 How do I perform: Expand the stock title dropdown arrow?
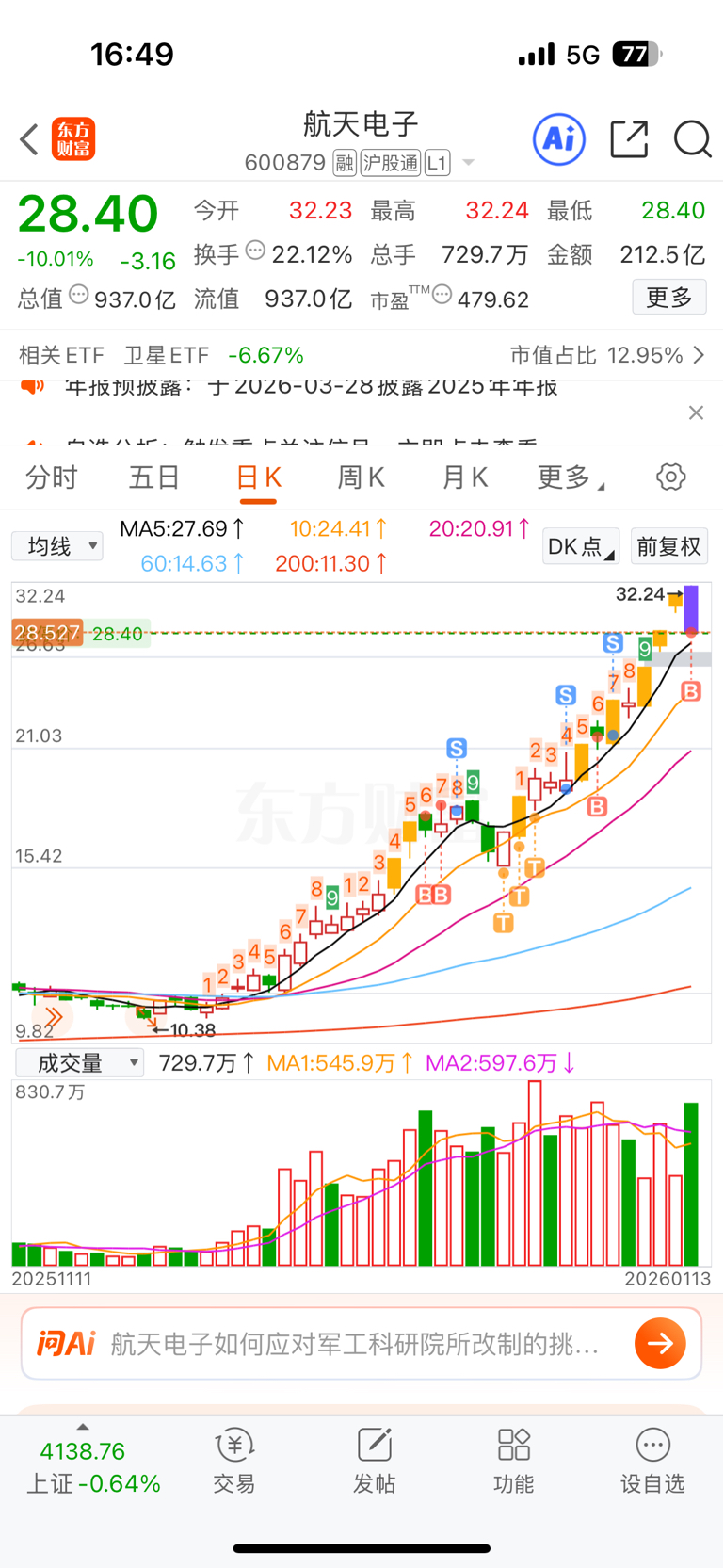[x=468, y=164]
